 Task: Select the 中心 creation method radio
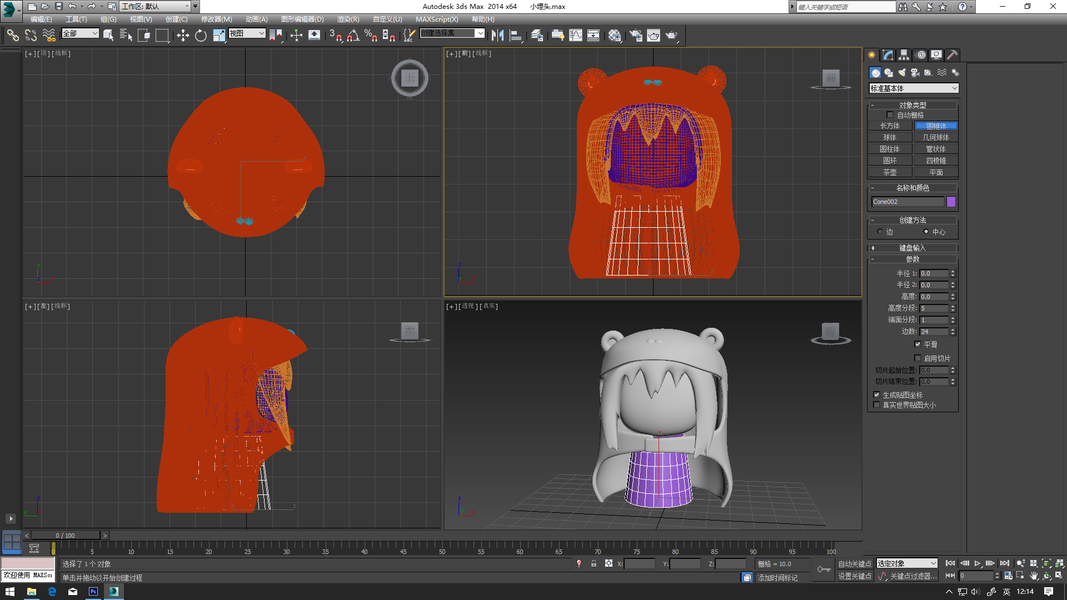pyautogui.click(x=926, y=232)
